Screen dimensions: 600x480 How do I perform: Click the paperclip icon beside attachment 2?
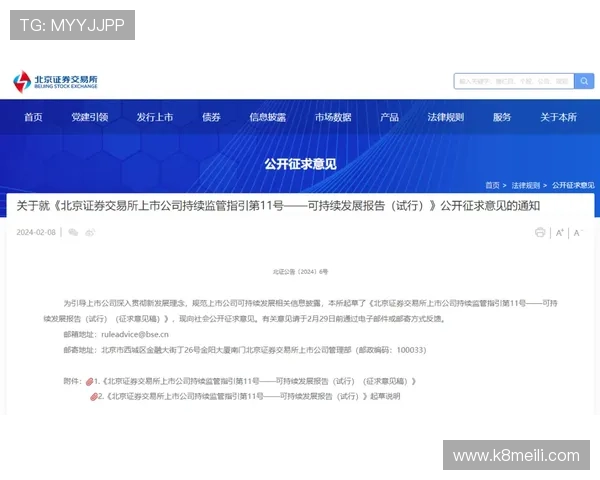[94, 397]
